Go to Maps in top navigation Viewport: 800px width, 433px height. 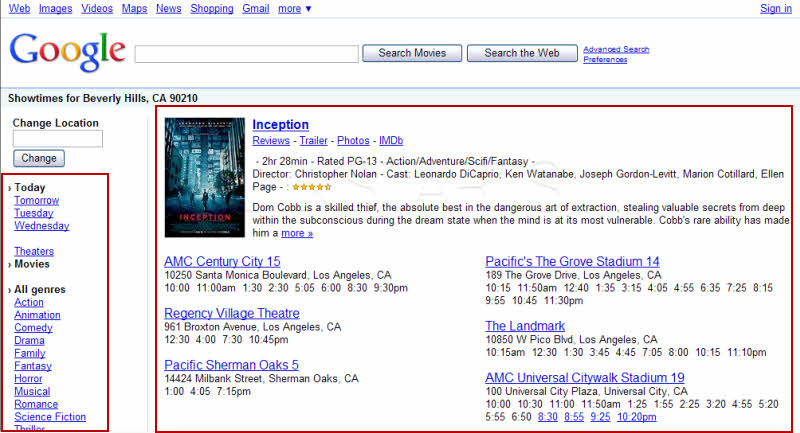click(134, 9)
